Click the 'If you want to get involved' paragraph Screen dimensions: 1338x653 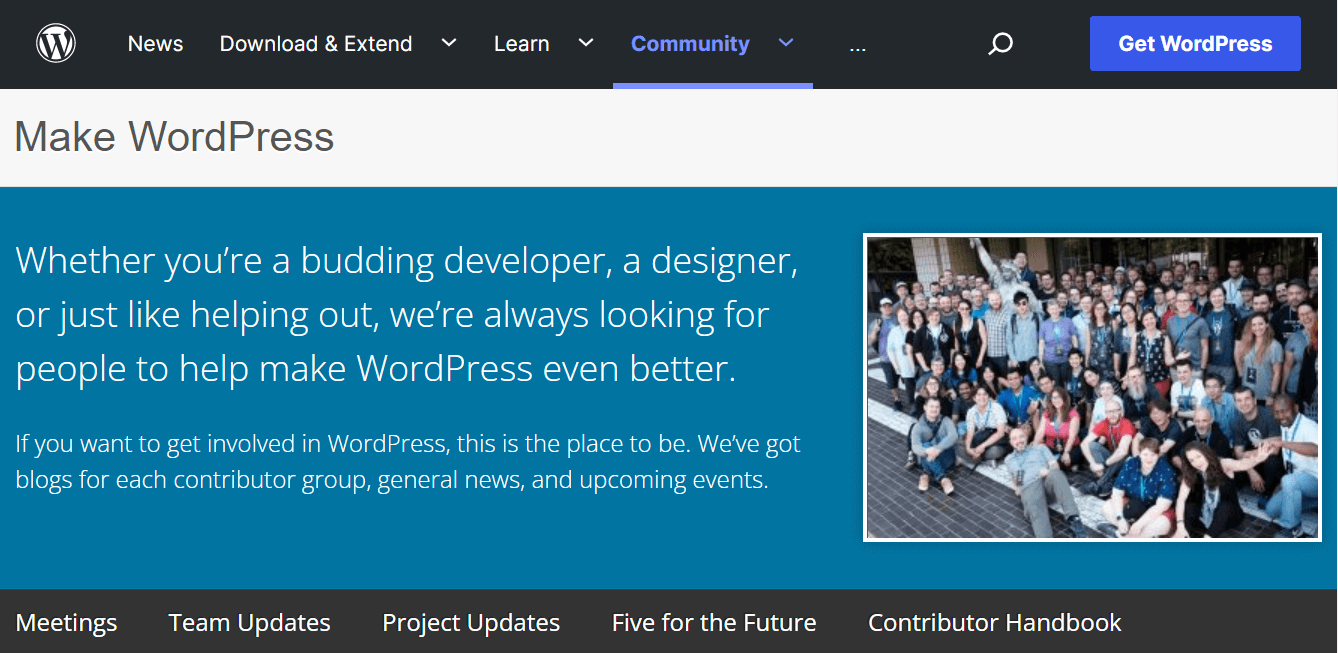408,461
